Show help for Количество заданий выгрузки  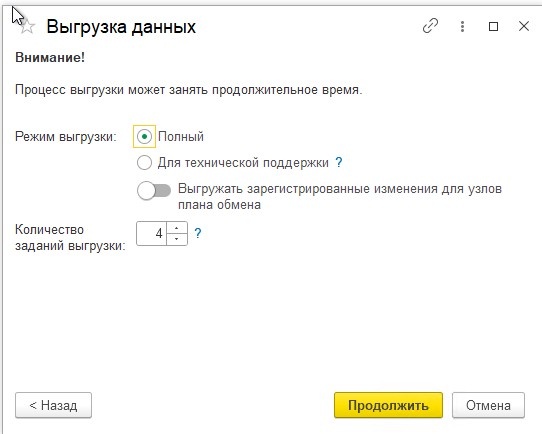[x=197, y=233]
